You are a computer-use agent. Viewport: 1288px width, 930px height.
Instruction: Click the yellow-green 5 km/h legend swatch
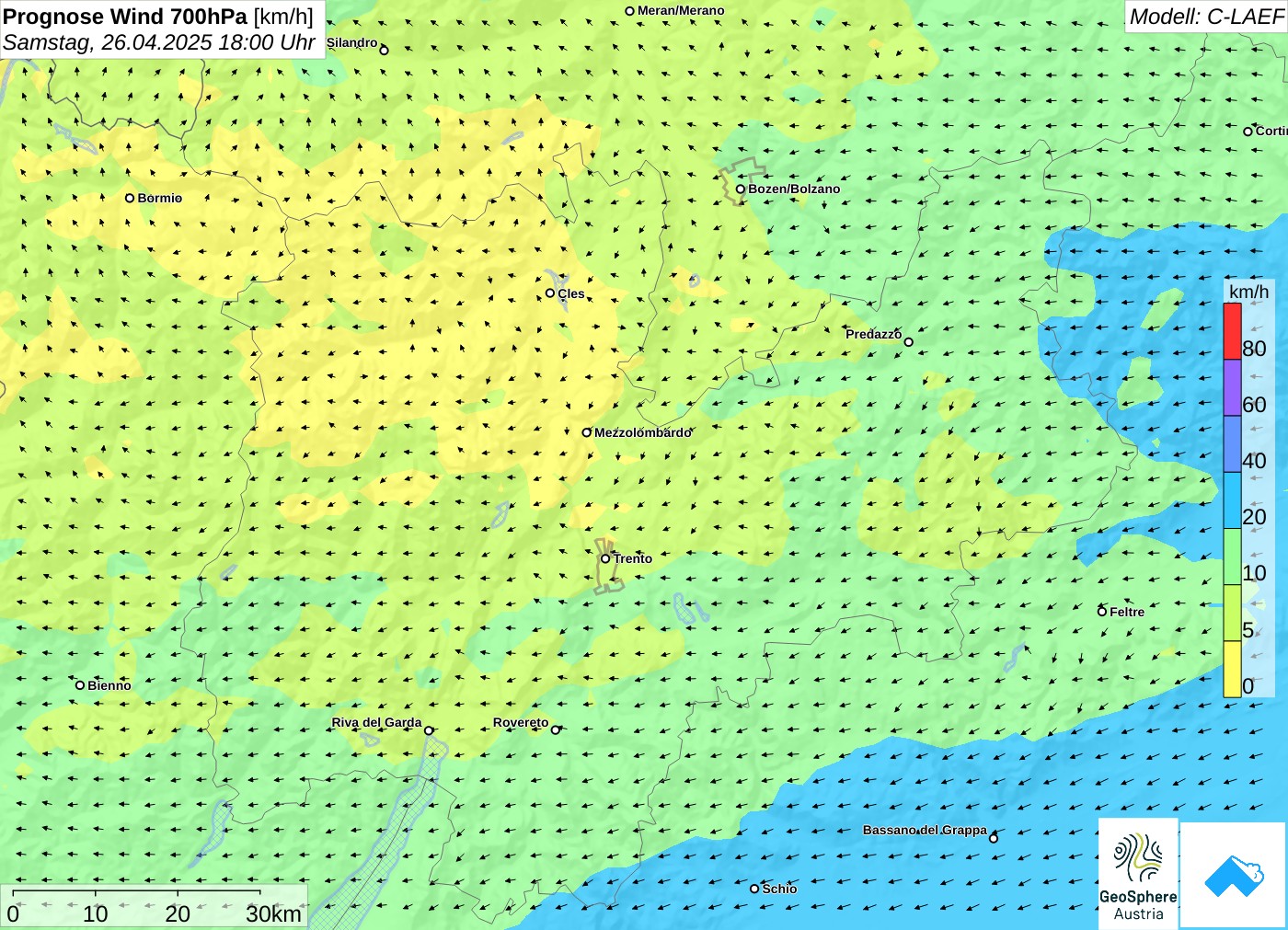click(1232, 613)
